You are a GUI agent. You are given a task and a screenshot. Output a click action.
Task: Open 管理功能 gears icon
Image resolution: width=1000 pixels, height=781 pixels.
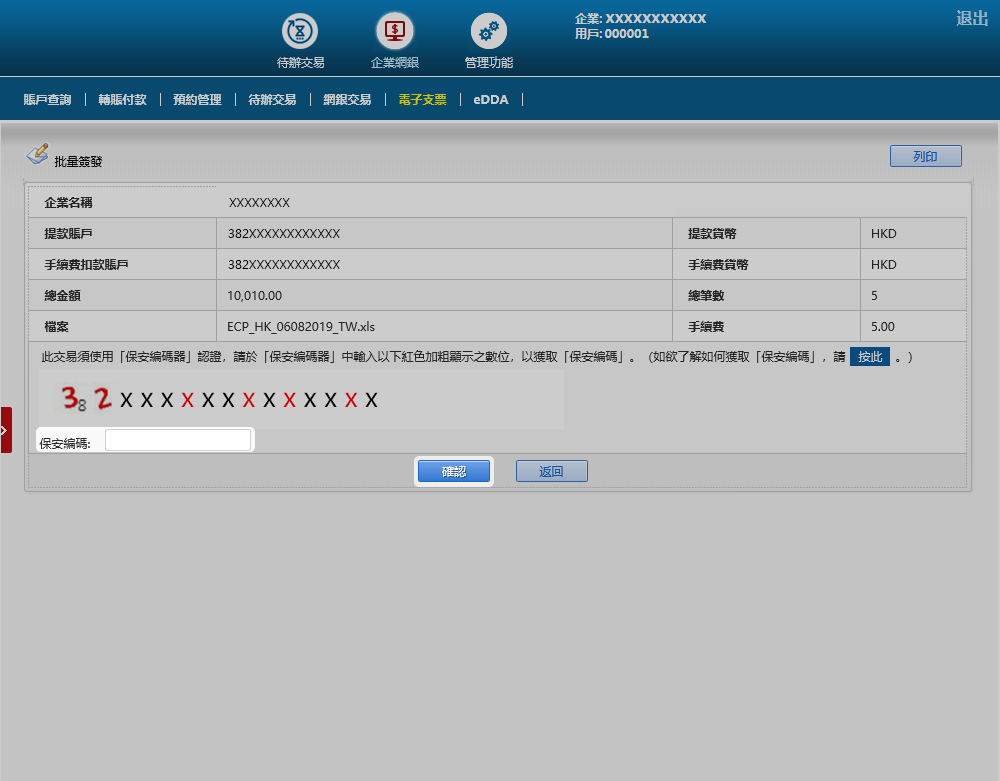[x=488, y=32]
